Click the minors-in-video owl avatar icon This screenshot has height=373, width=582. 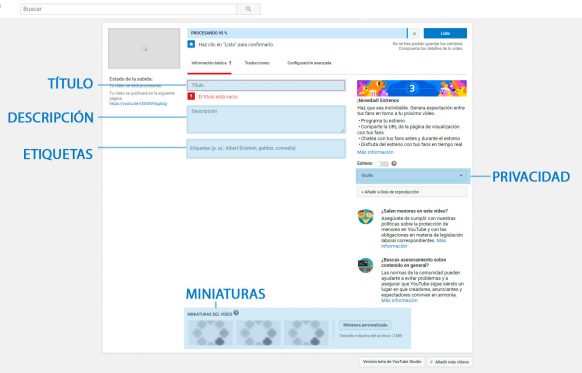[366, 217]
